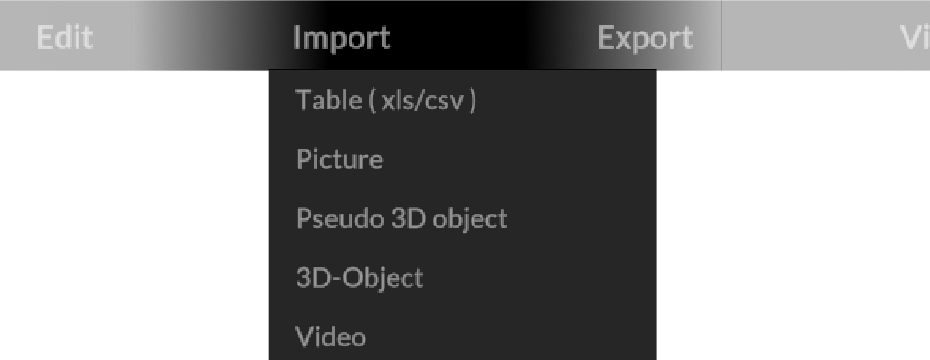This screenshot has width=930, height=360.
Task: Choose 3D-Object from Import list
Action: 463,278
